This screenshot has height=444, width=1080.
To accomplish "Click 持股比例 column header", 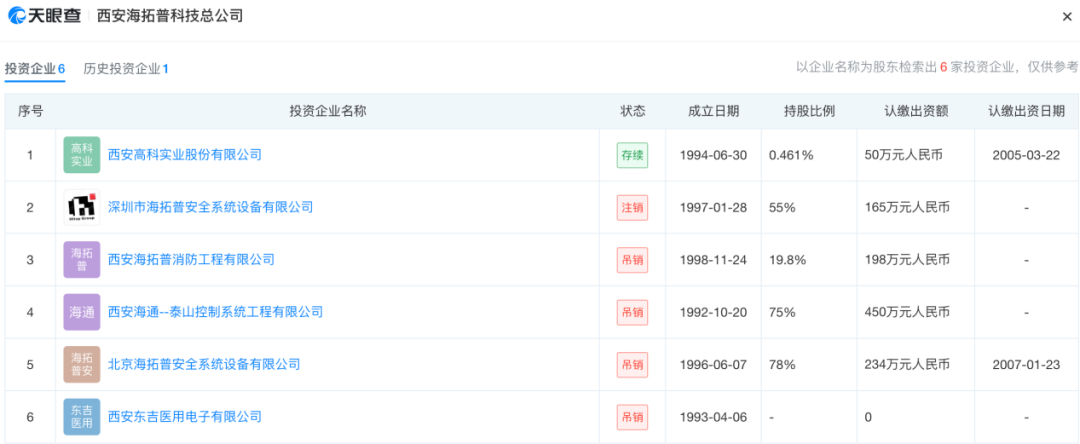I will pos(809,111).
